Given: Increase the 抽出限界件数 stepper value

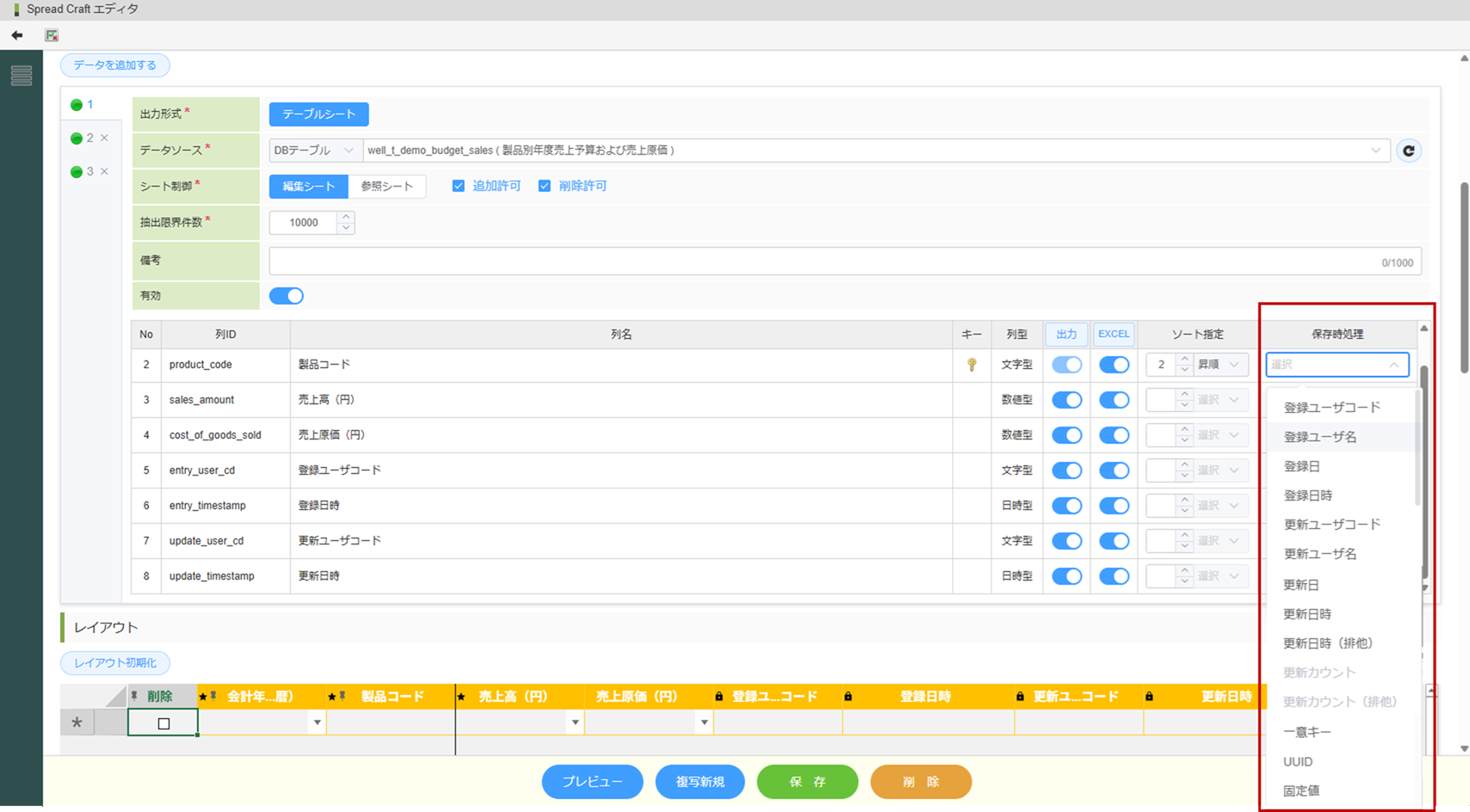Looking at the screenshot, I should (x=346, y=217).
